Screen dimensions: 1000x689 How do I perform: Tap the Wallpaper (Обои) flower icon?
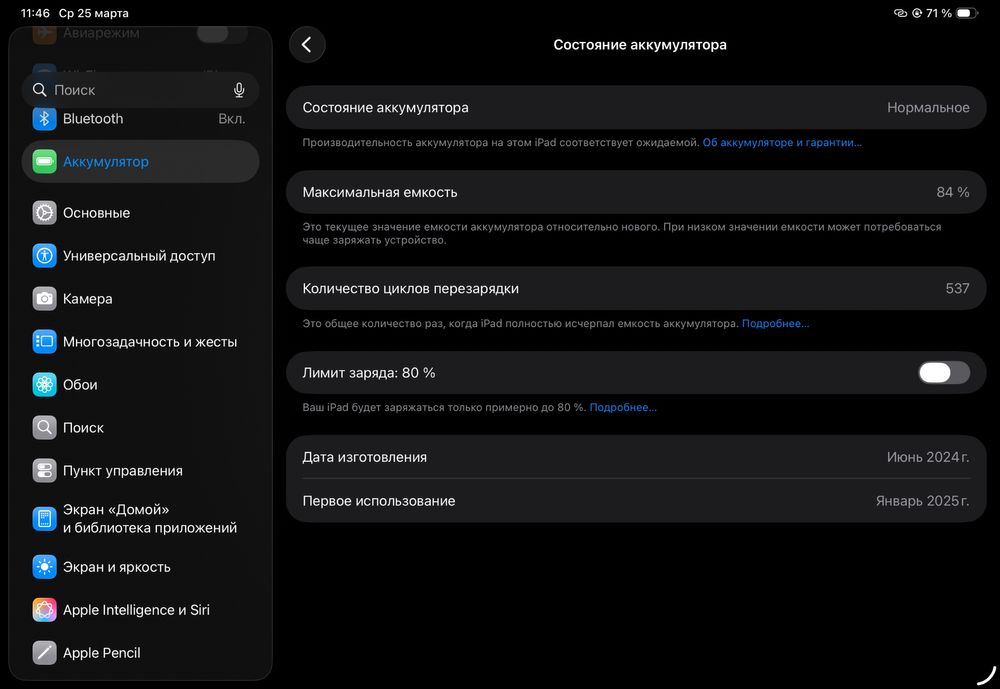pos(44,385)
